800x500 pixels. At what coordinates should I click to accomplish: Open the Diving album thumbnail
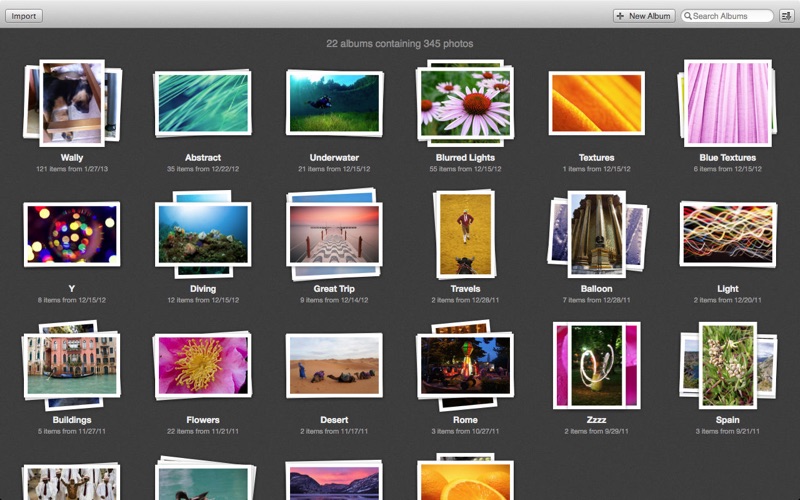pyautogui.click(x=203, y=235)
